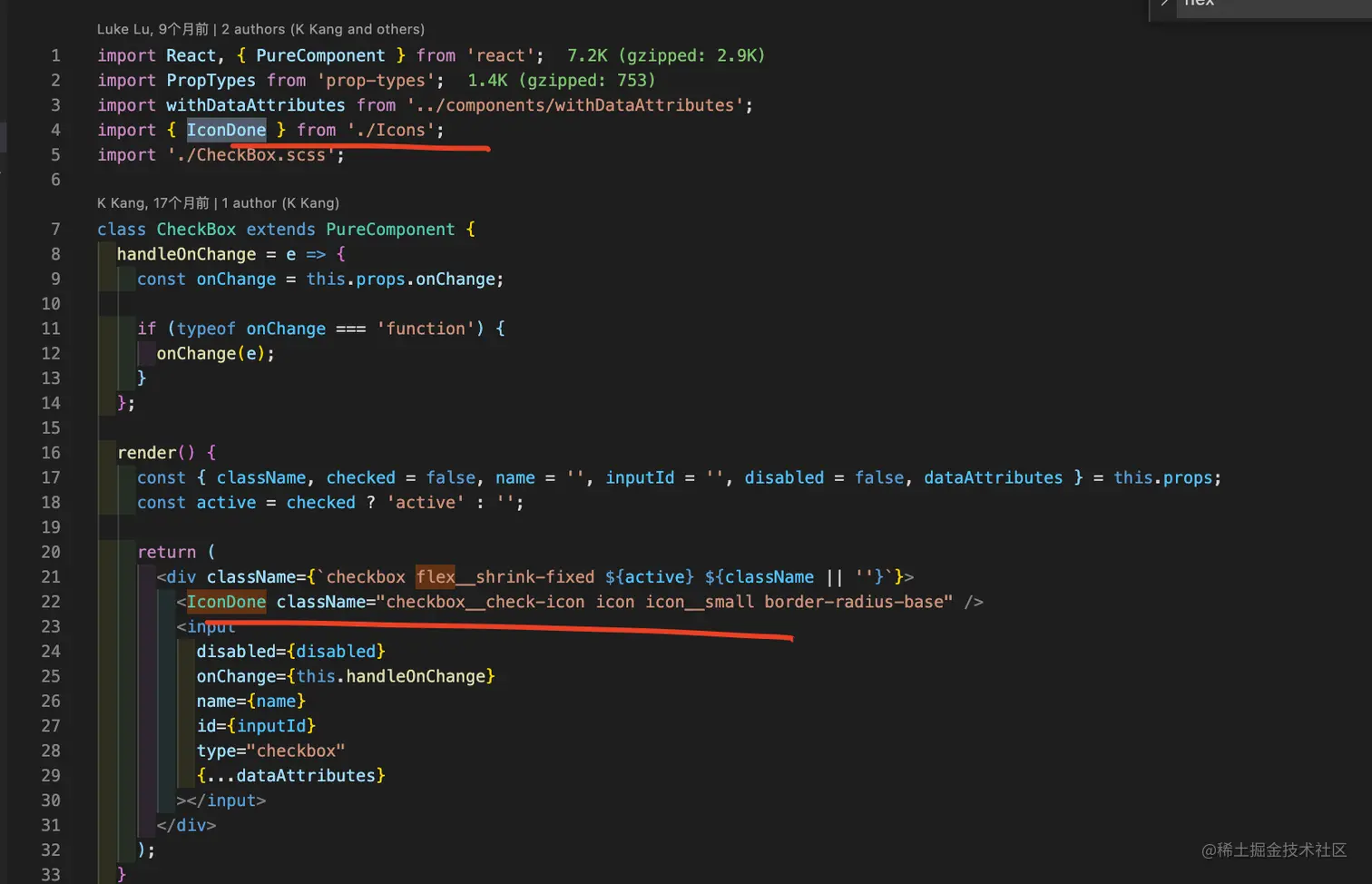This screenshot has height=884, width=1372.
Task: Click the './CheckBox.scss' import path
Action: coord(251,154)
